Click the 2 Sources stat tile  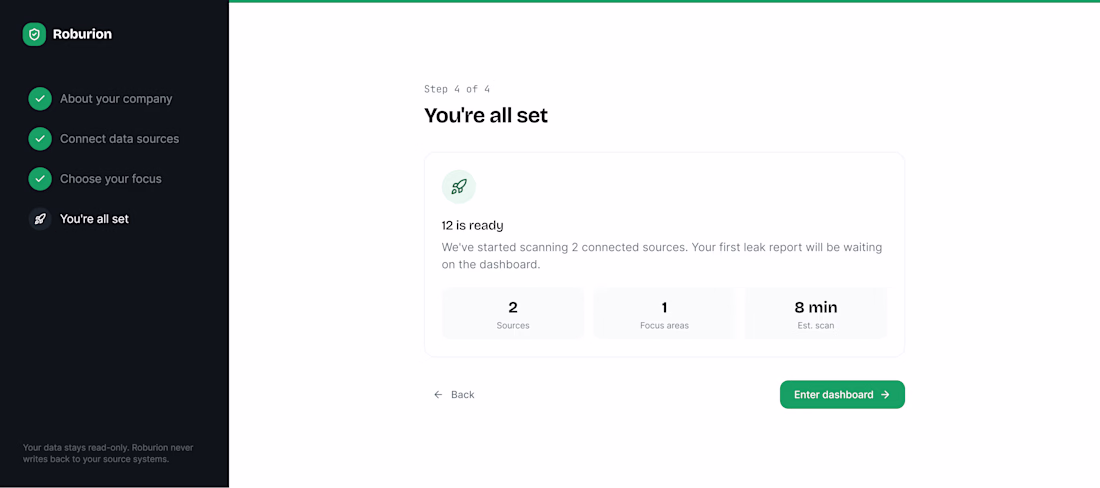[513, 313]
